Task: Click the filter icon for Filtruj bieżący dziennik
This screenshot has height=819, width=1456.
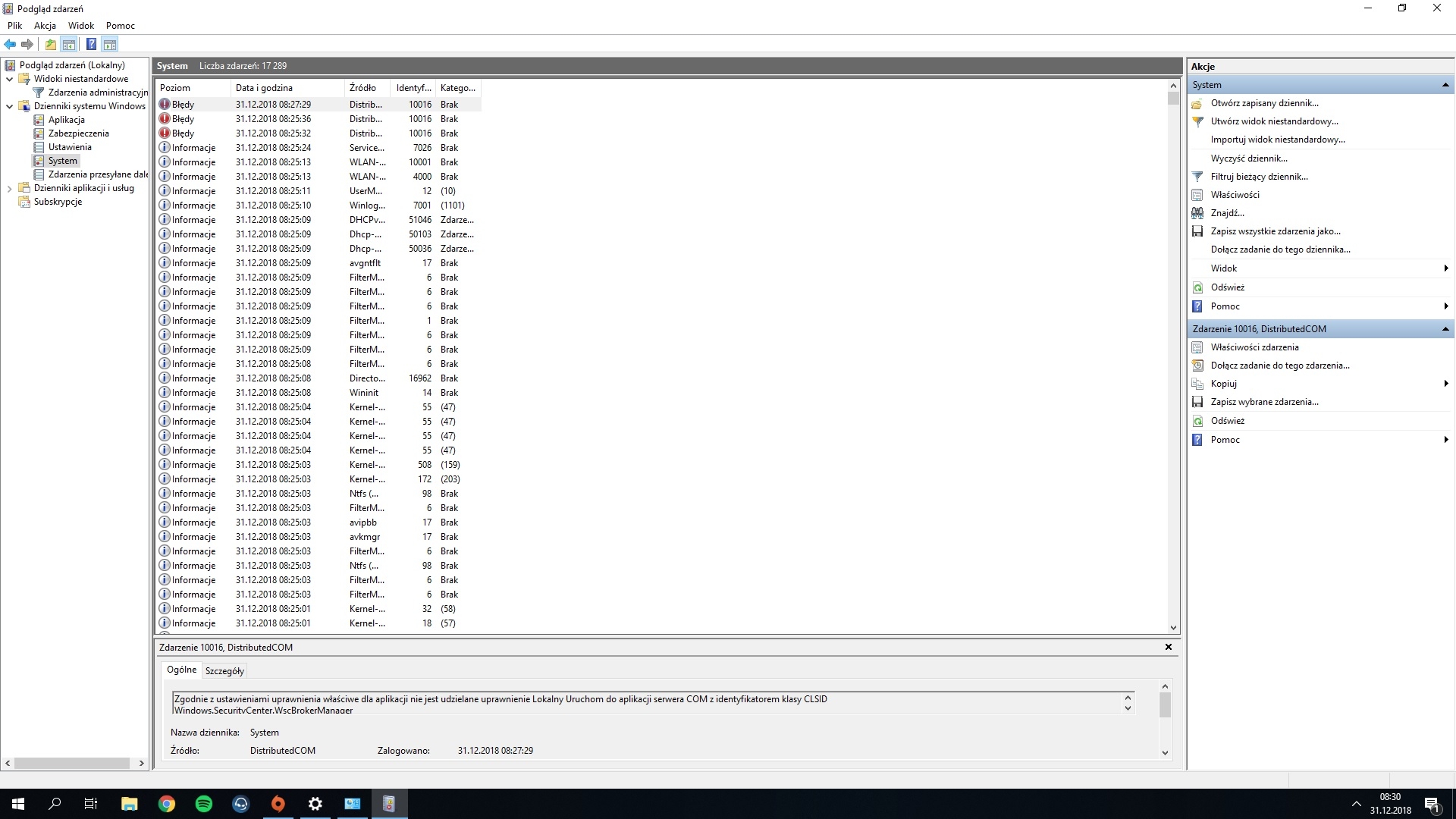Action: tap(1197, 177)
